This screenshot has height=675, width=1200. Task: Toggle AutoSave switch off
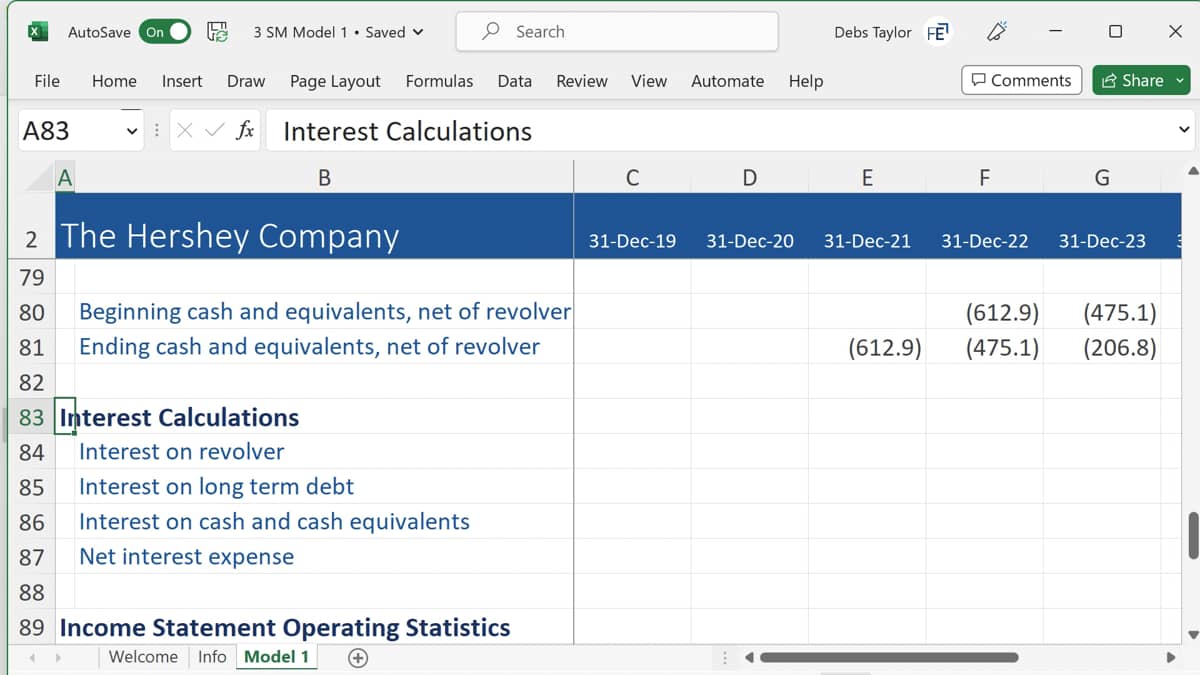coord(165,32)
